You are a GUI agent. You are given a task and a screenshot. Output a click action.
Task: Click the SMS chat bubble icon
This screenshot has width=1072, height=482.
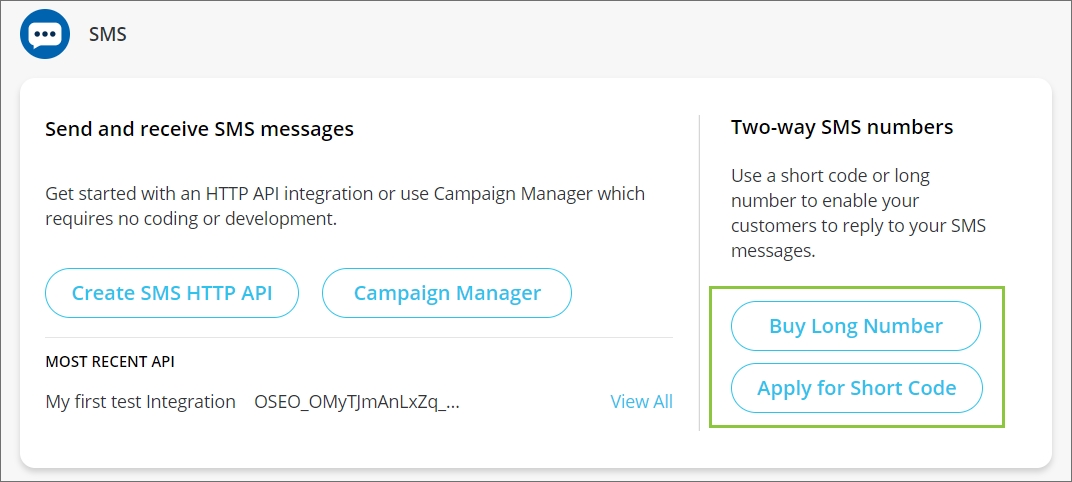coord(44,34)
